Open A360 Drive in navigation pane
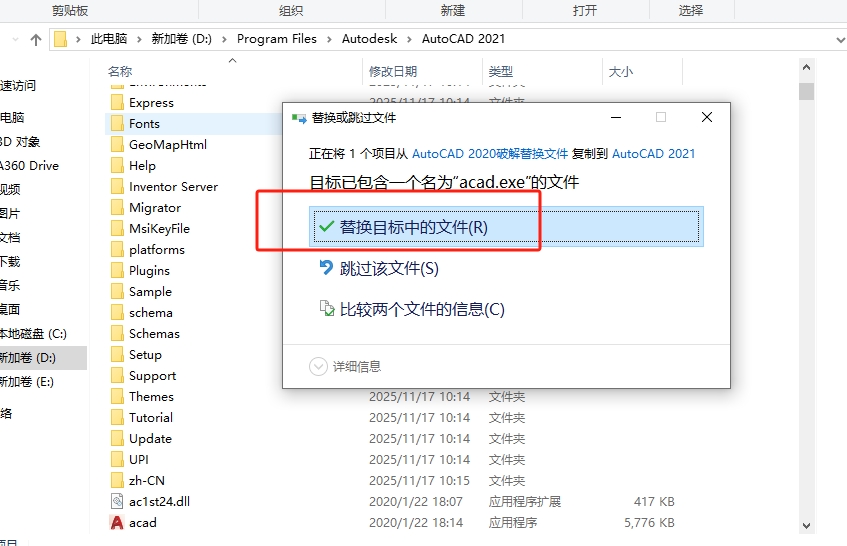This screenshot has width=847, height=546. tap(30, 166)
